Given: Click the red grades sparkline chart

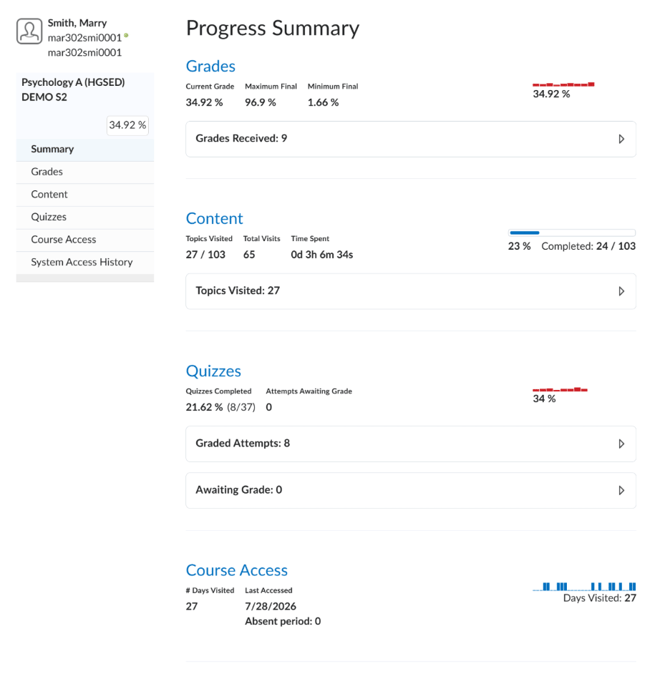Looking at the screenshot, I should pos(563,84).
